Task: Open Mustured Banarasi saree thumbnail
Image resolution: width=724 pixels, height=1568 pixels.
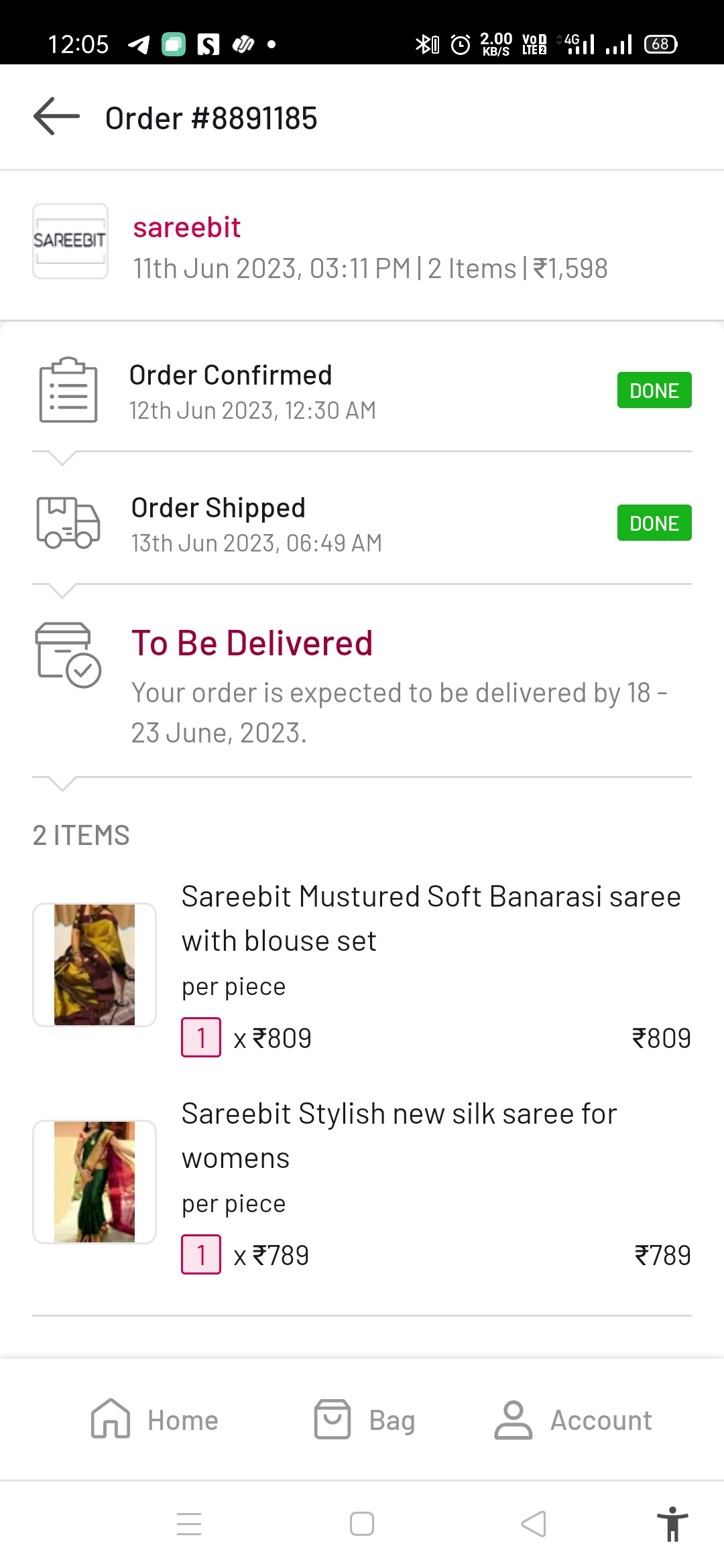Action: 95,965
